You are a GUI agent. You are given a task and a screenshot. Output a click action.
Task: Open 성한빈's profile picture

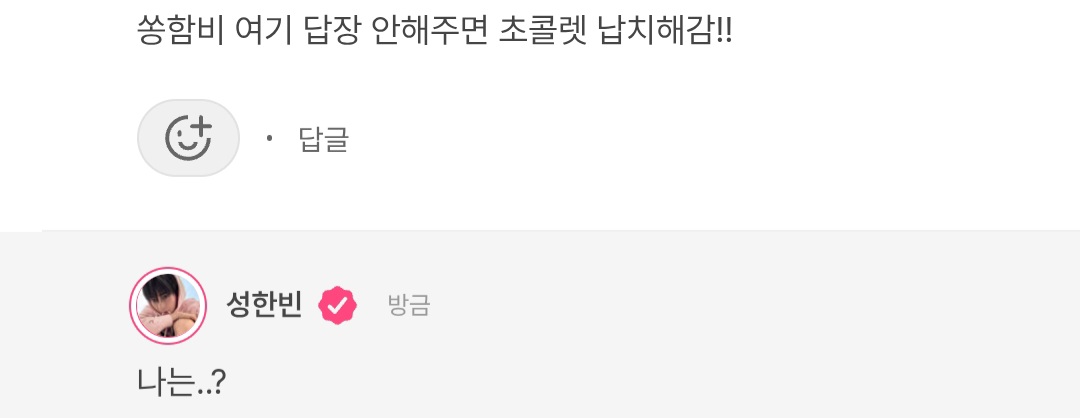click(x=168, y=305)
